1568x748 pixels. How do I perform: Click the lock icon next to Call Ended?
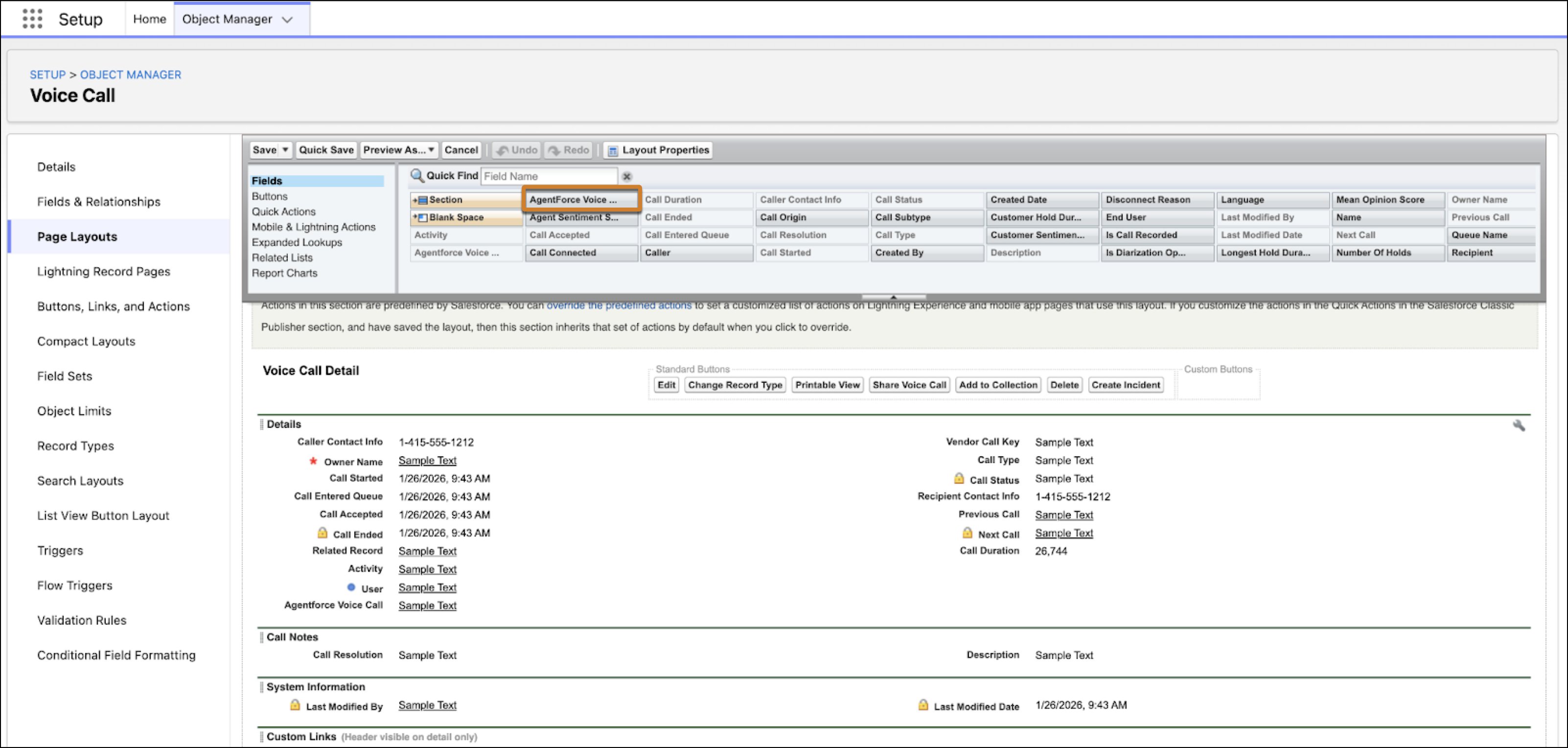click(322, 533)
